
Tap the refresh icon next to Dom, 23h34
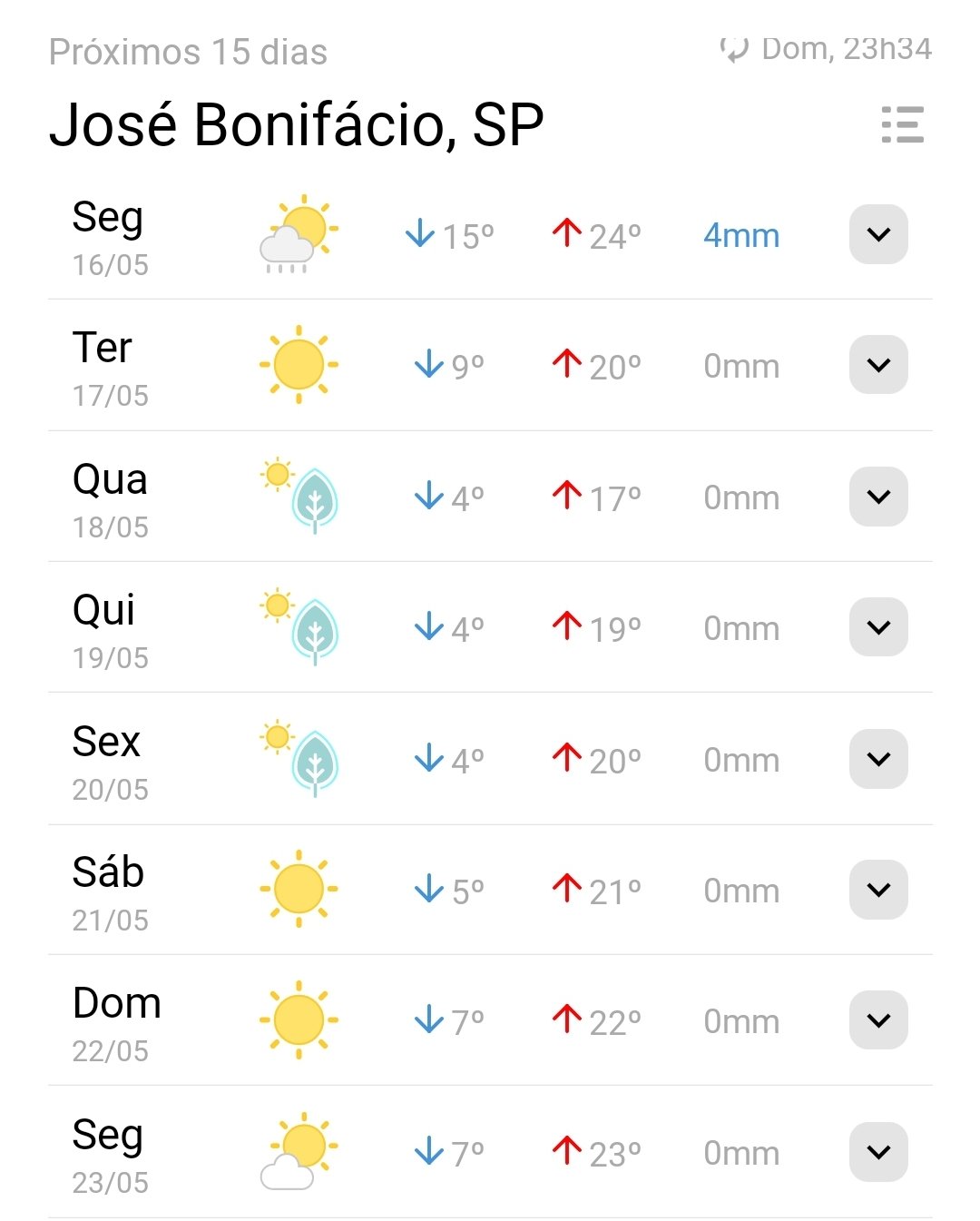click(x=733, y=50)
